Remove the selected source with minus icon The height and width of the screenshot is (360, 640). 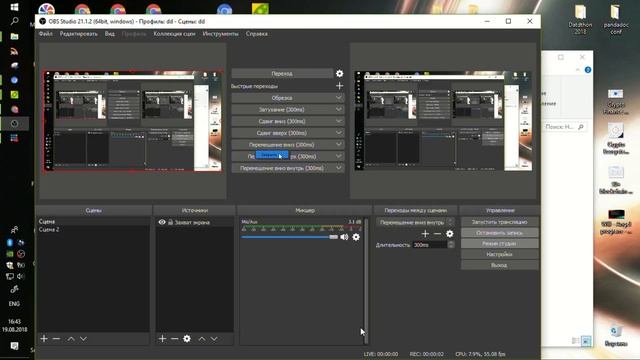174,338
